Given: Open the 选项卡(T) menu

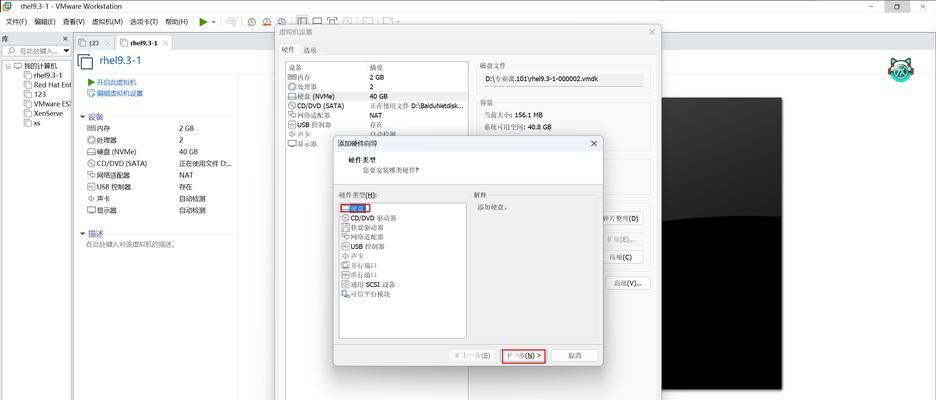Looking at the screenshot, I should [x=144, y=21].
